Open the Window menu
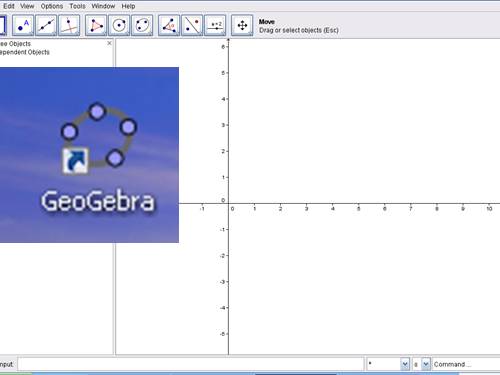 click(103, 6)
